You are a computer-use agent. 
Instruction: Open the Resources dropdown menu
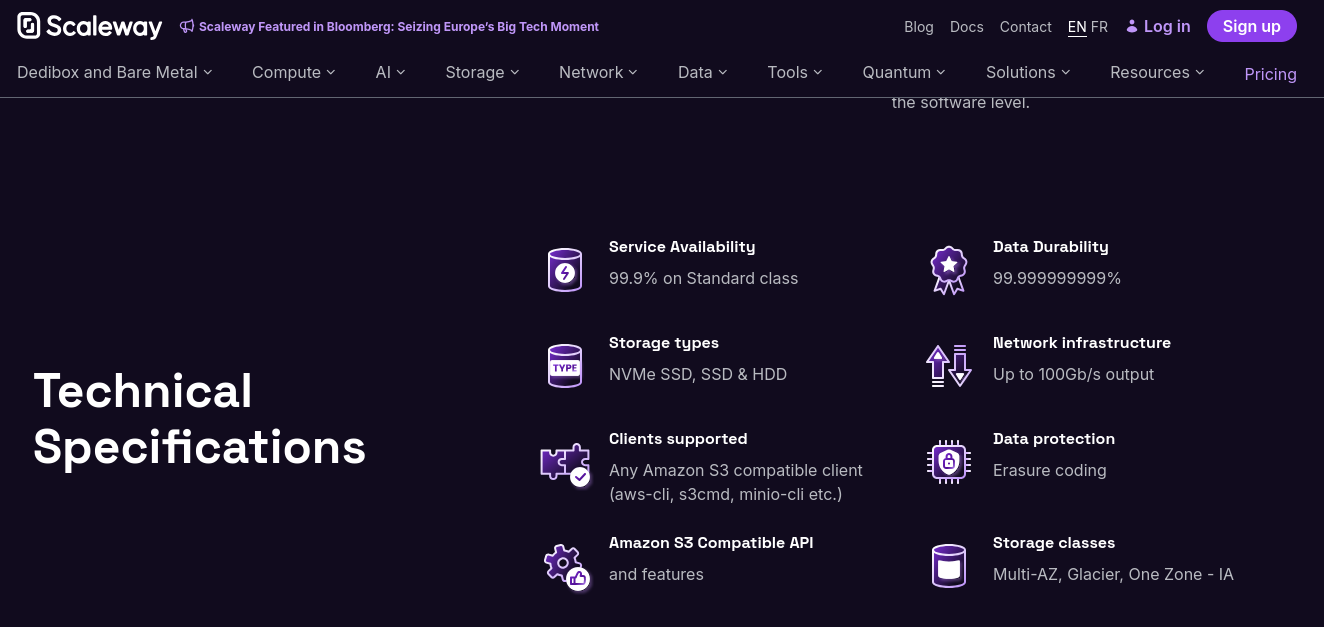click(x=1157, y=72)
